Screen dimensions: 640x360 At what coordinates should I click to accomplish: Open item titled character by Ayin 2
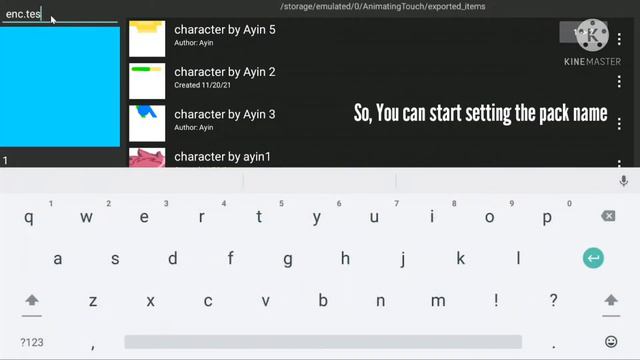point(224,72)
